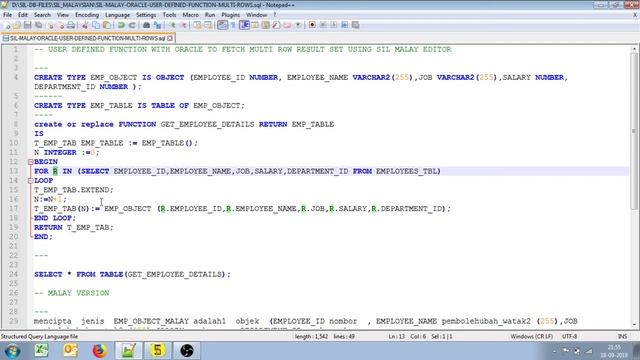Click the Stop Recording macro icon

coord(323,25)
